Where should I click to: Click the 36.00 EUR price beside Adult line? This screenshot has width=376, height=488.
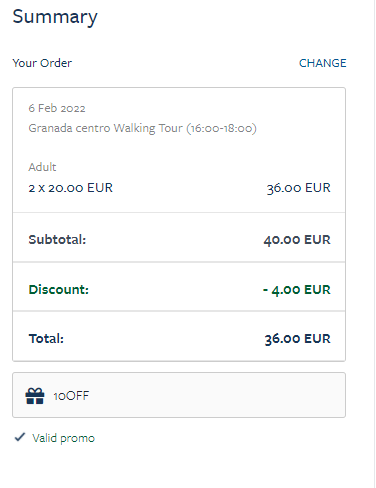pos(298,188)
